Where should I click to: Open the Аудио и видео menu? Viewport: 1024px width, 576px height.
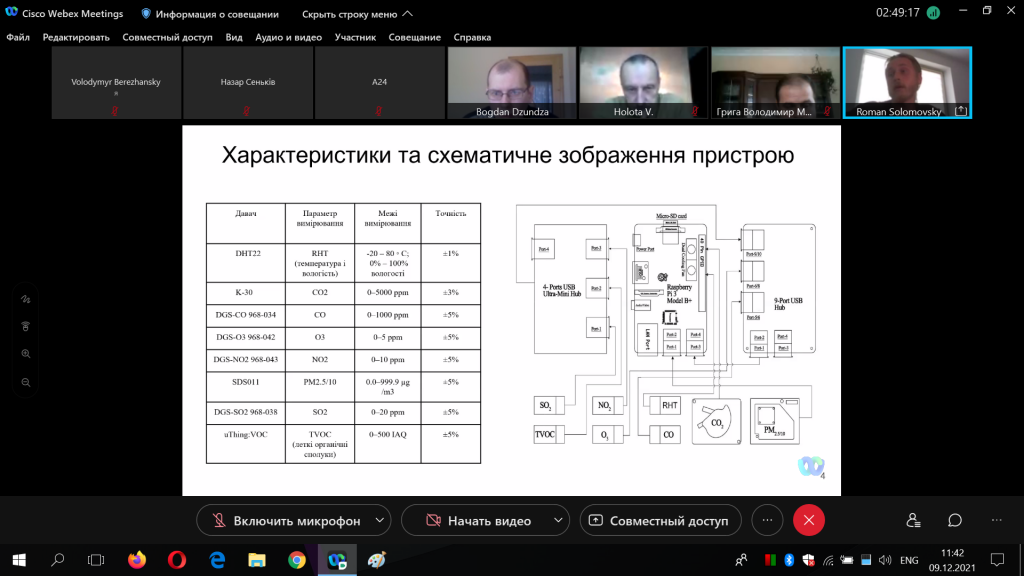click(x=289, y=37)
